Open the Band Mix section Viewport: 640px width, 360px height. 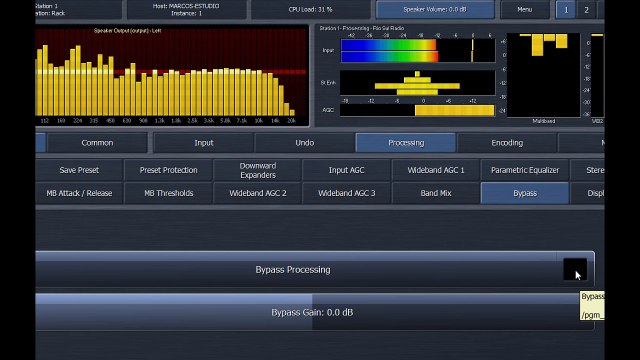tap(436, 193)
